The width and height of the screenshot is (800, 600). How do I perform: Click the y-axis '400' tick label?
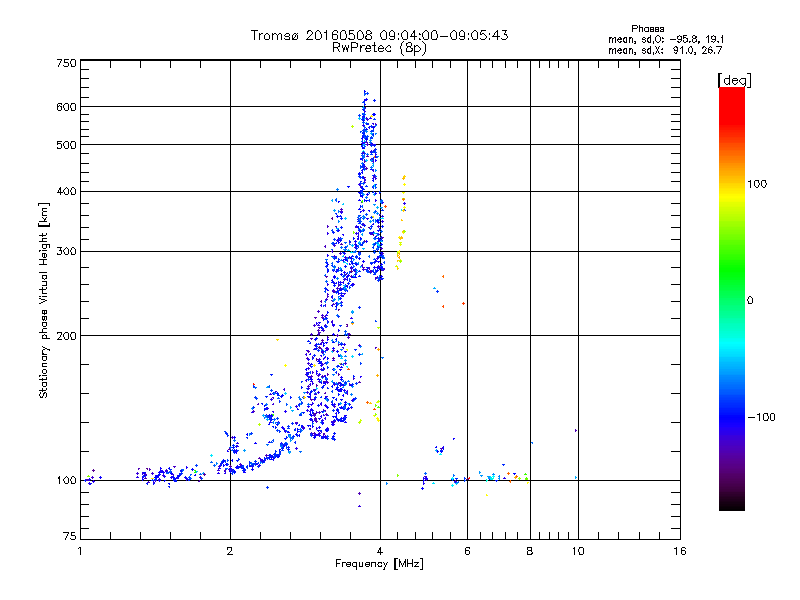(66, 191)
